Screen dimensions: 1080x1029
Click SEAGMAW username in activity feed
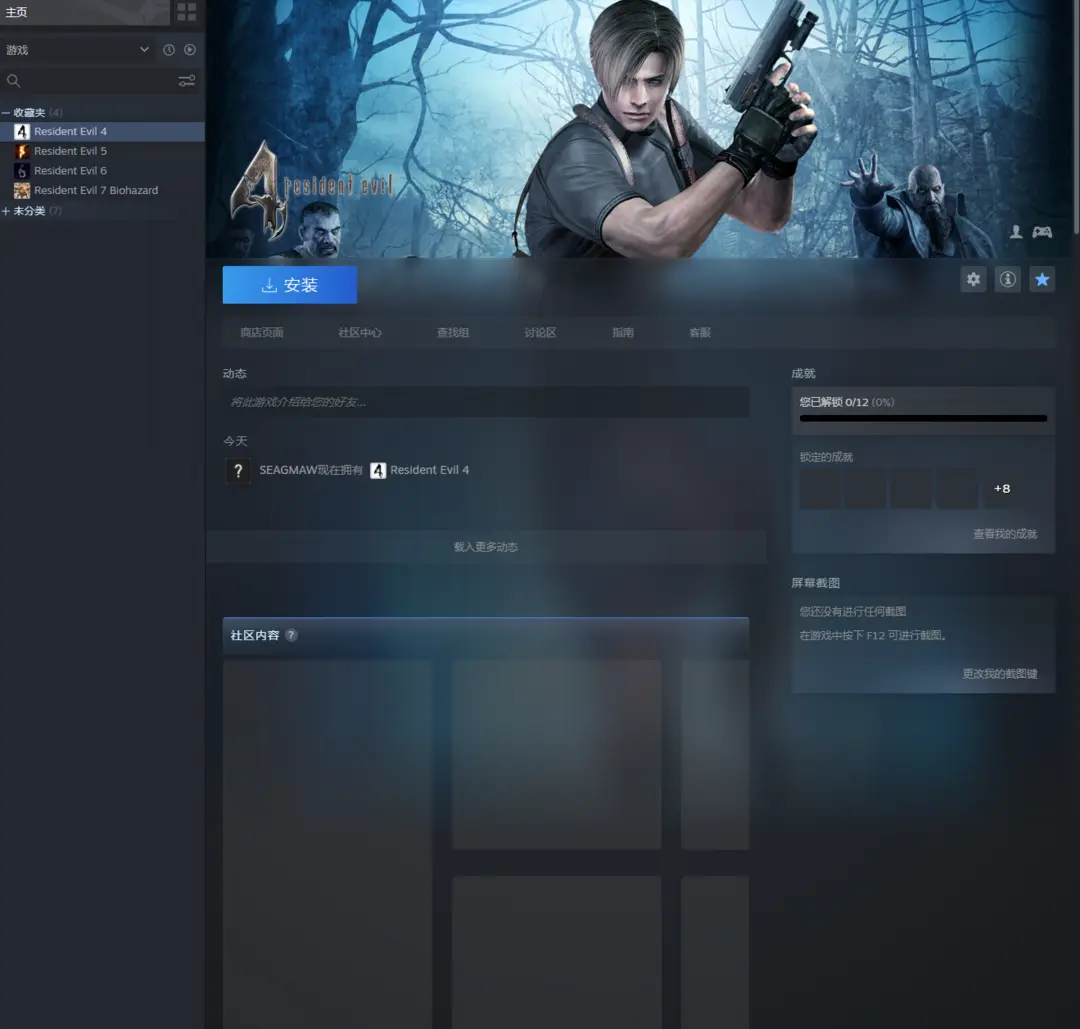pyautogui.click(x=288, y=470)
